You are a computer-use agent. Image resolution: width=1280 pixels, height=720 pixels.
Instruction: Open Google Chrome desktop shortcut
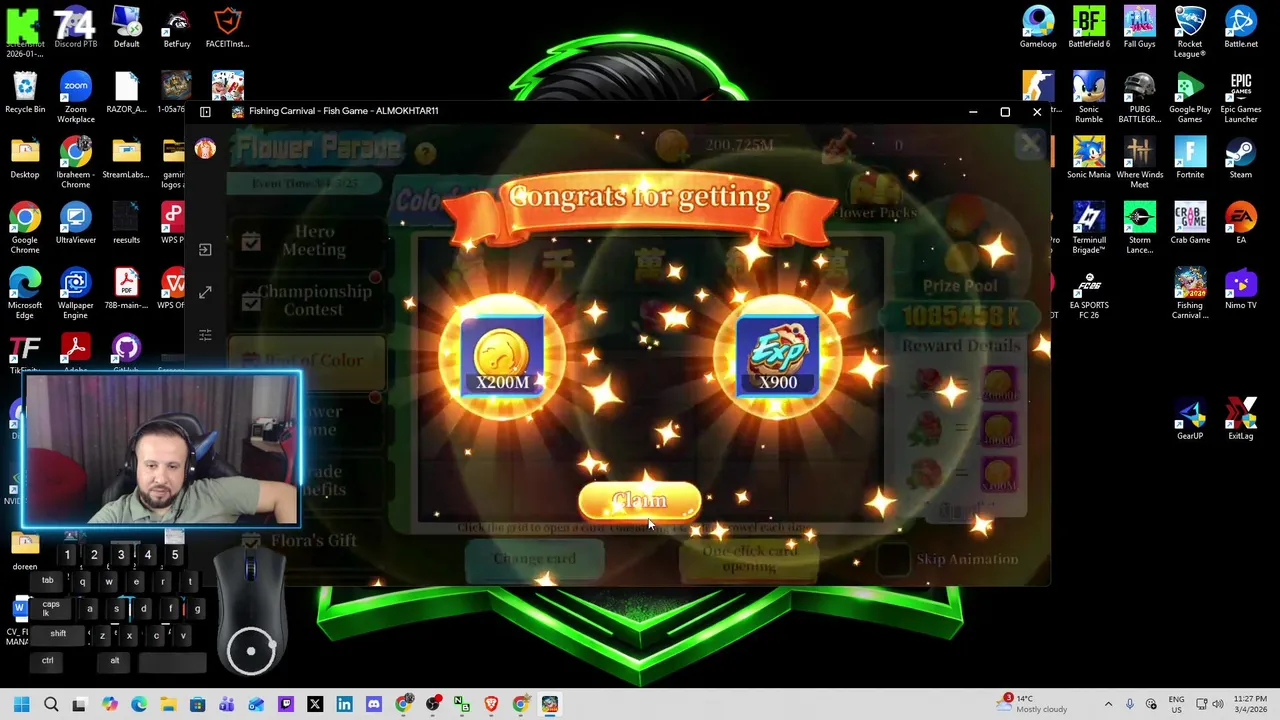tap(25, 228)
